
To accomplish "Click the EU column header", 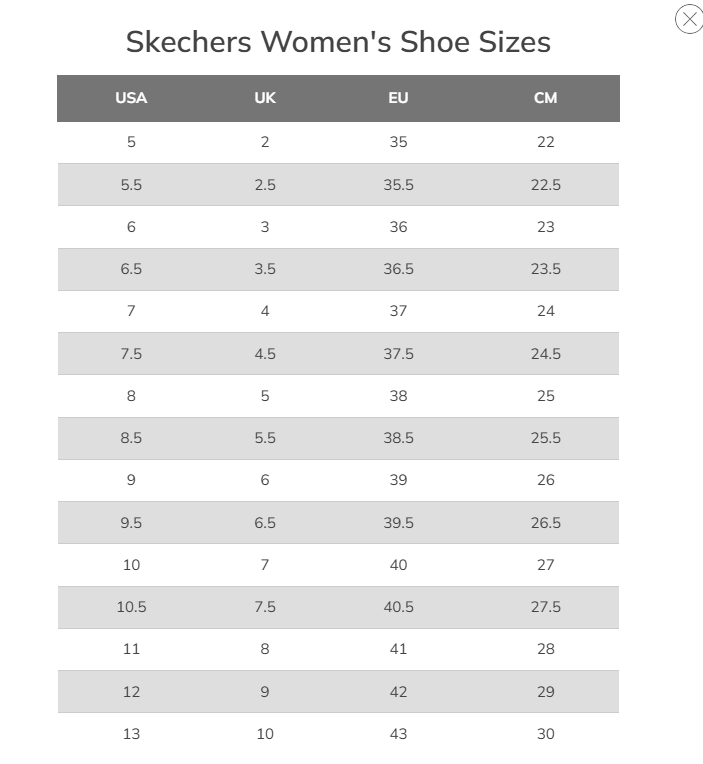I will (x=398, y=98).
